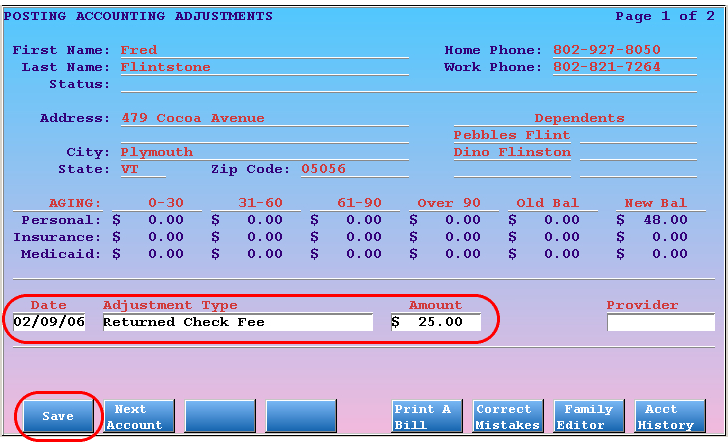Open Print A Bill

click(x=427, y=416)
